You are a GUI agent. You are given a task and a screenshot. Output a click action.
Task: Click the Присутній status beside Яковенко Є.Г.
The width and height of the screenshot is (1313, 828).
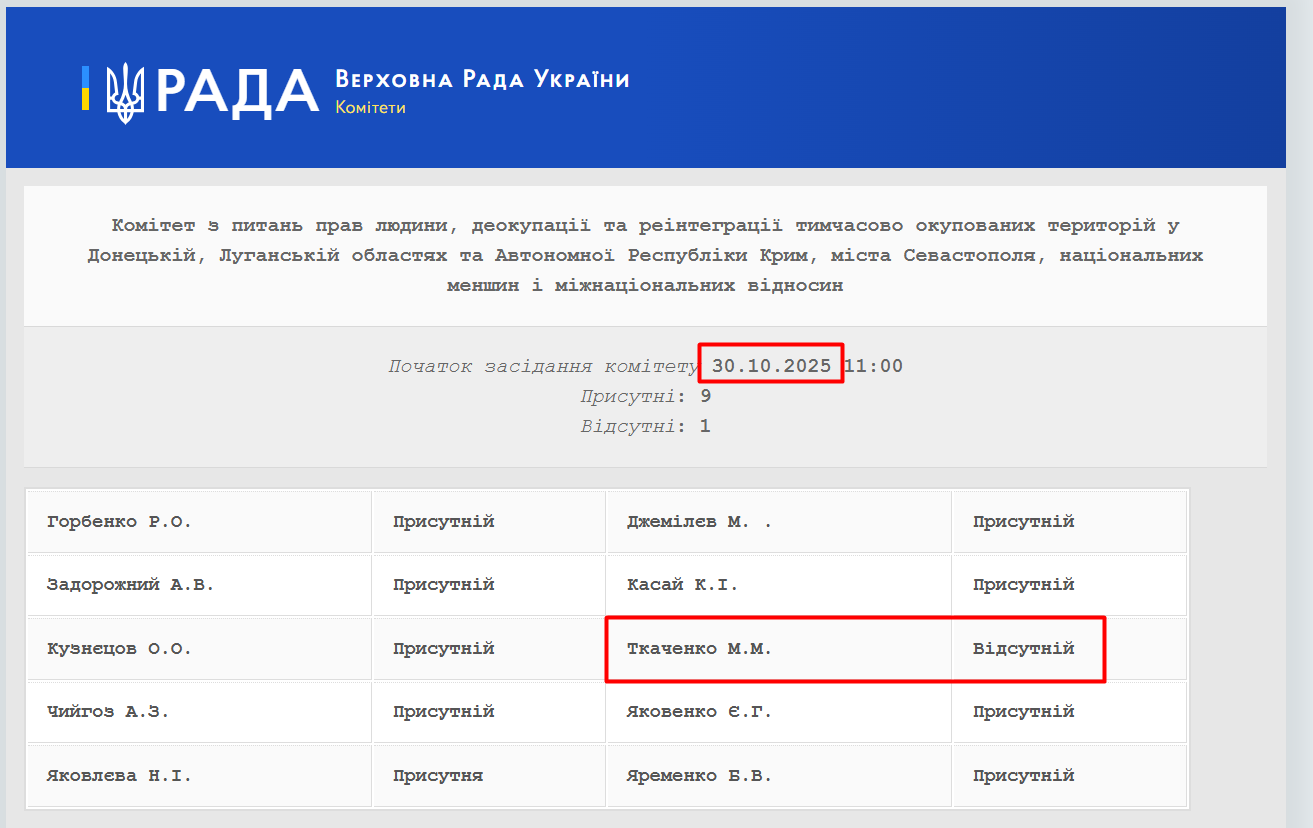pyautogui.click(x=1024, y=712)
